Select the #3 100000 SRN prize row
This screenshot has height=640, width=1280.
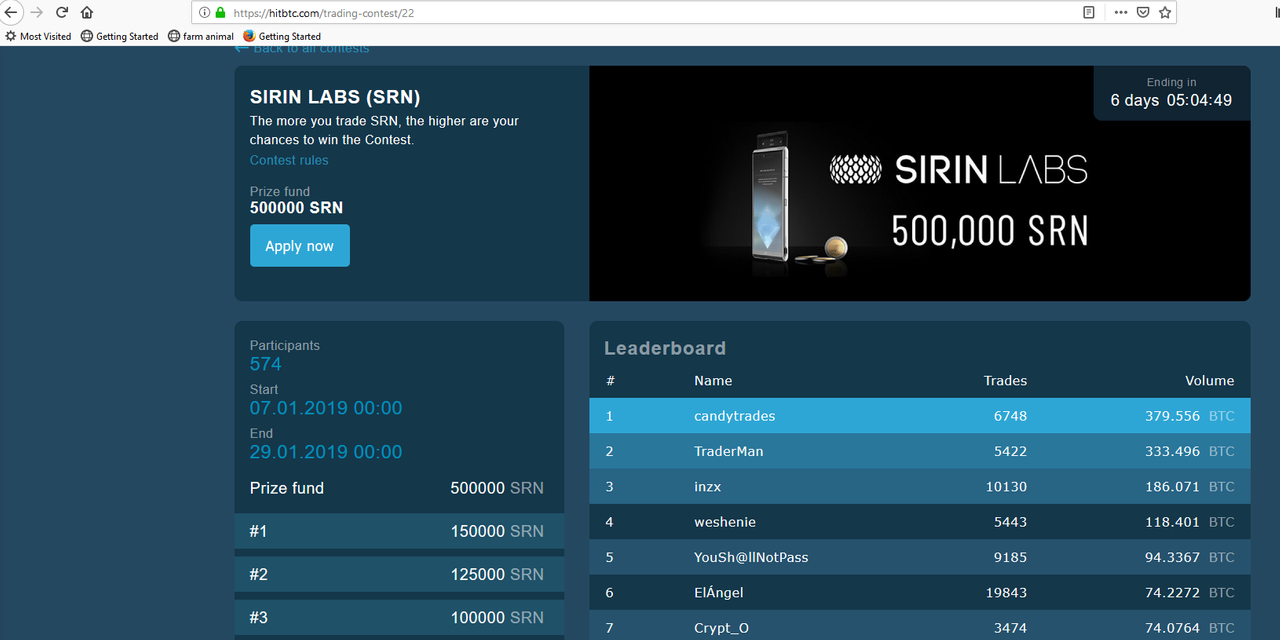[399, 618]
